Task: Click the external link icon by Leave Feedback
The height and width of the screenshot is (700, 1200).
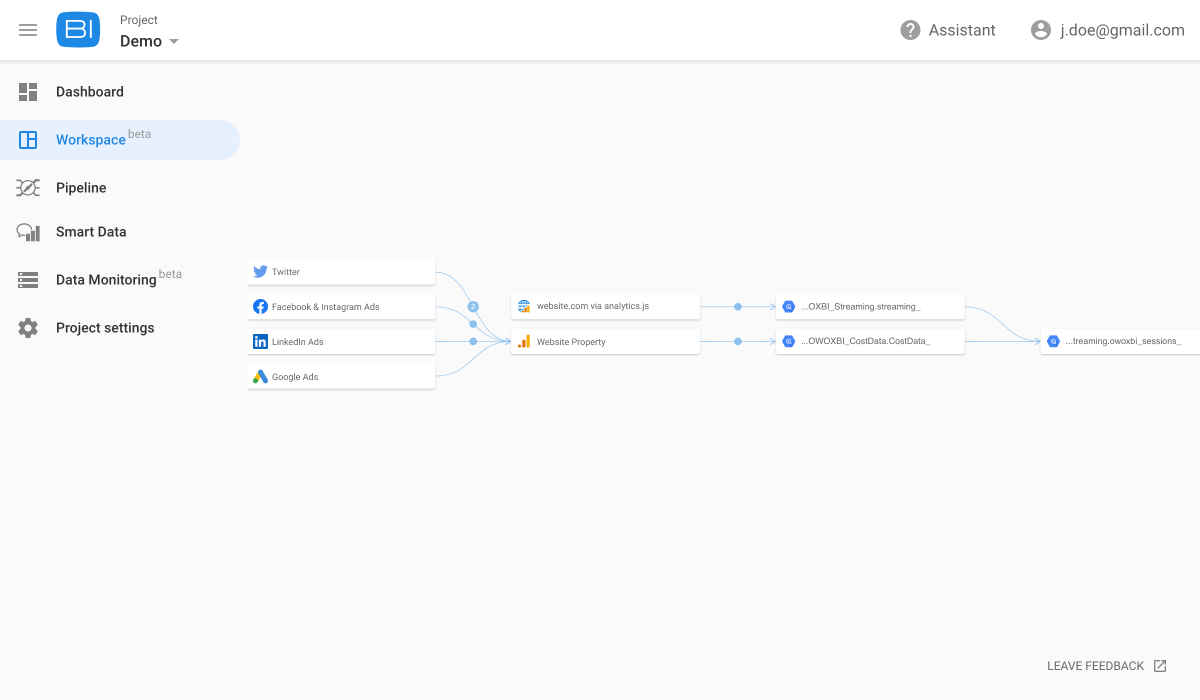Action: (1160, 666)
